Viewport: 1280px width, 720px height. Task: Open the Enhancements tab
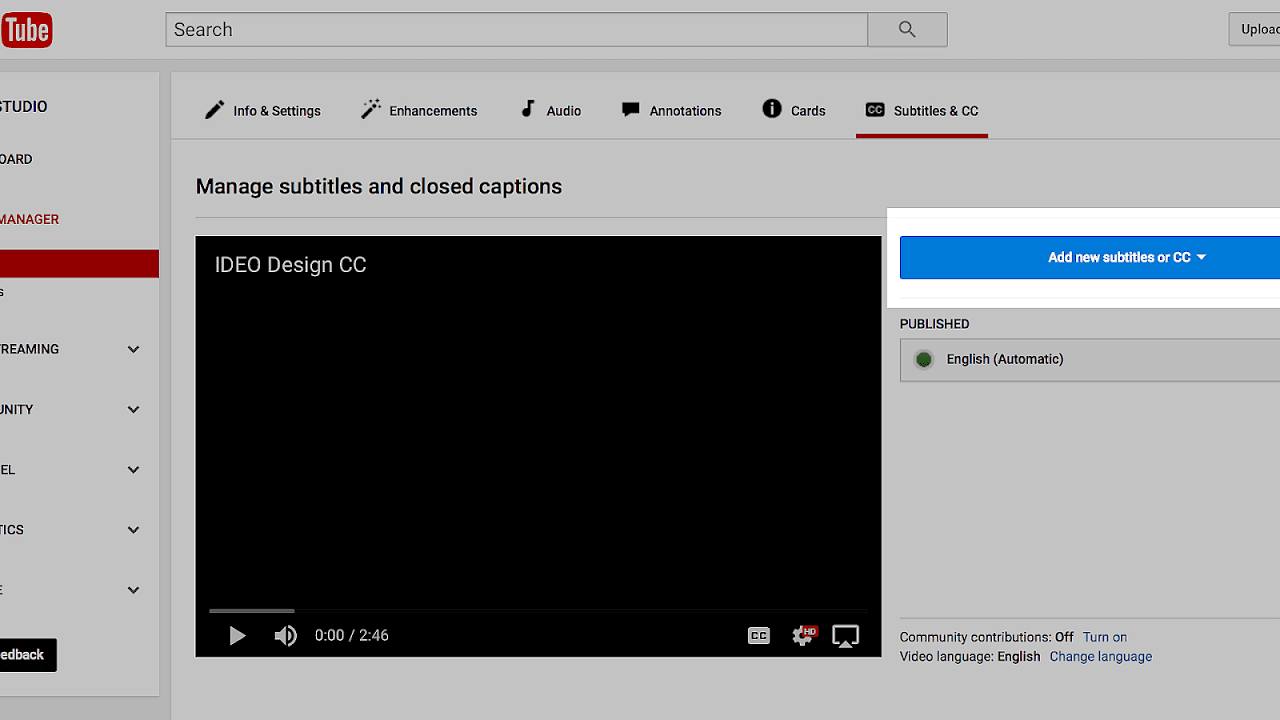(x=419, y=110)
